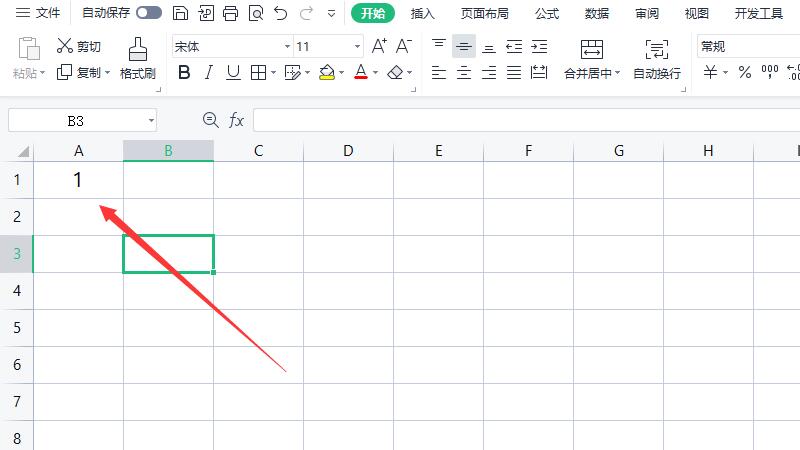Expand the font size dropdown showing 11
The height and width of the screenshot is (450, 800).
tap(357, 47)
